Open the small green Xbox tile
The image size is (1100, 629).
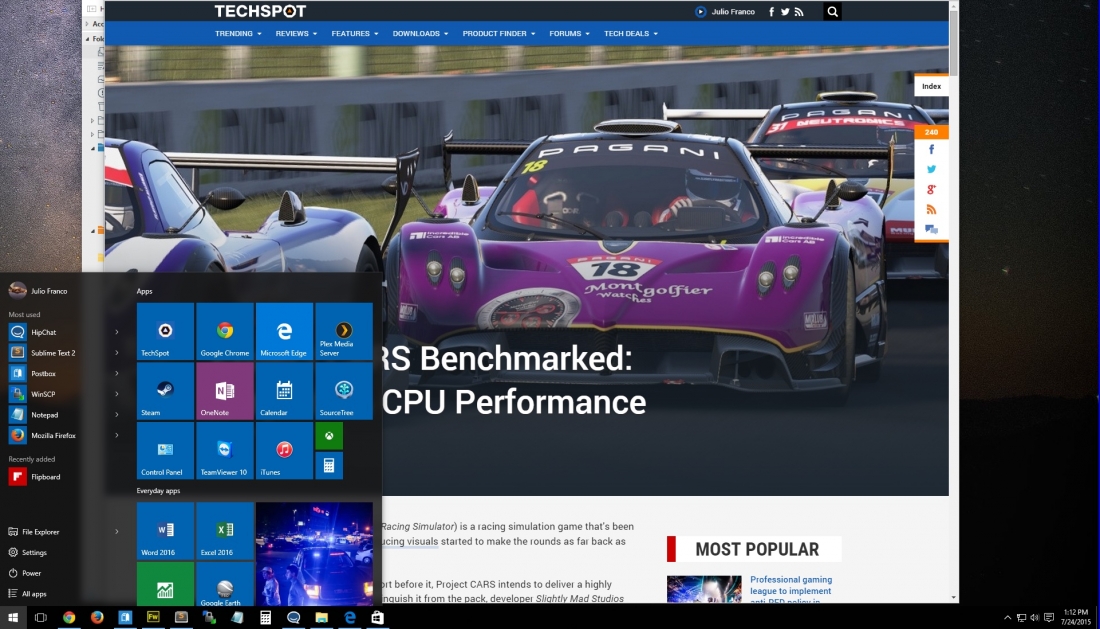pyautogui.click(x=329, y=435)
